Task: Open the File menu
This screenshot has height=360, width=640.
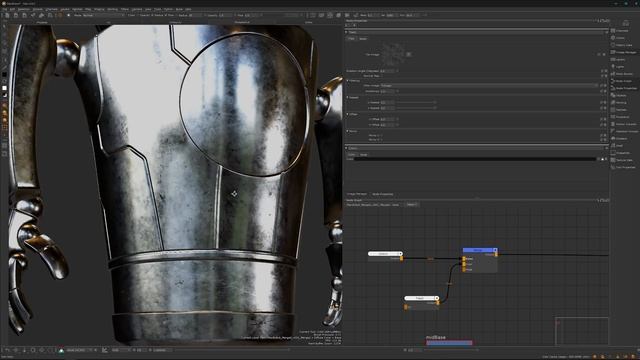Action: 4,9
